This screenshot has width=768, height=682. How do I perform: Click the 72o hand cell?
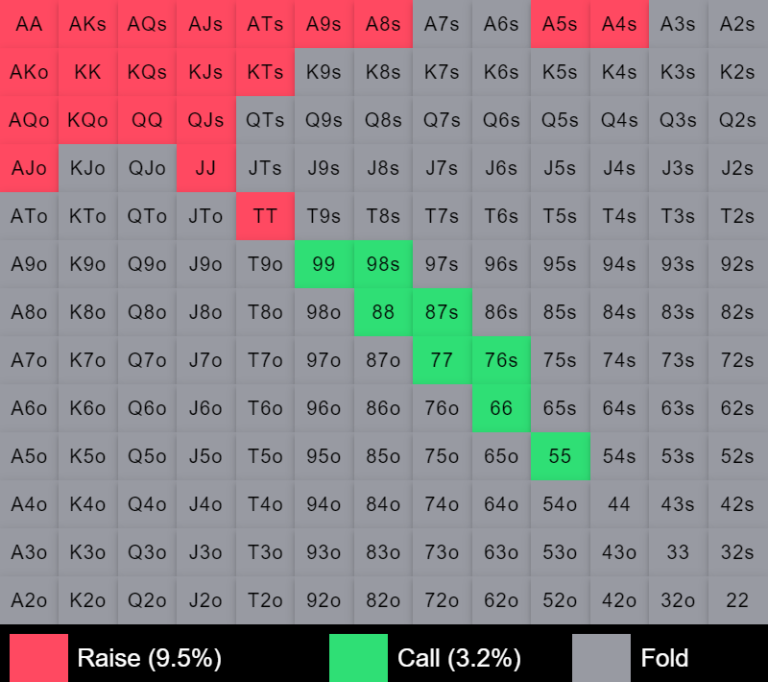coord(442,600)
